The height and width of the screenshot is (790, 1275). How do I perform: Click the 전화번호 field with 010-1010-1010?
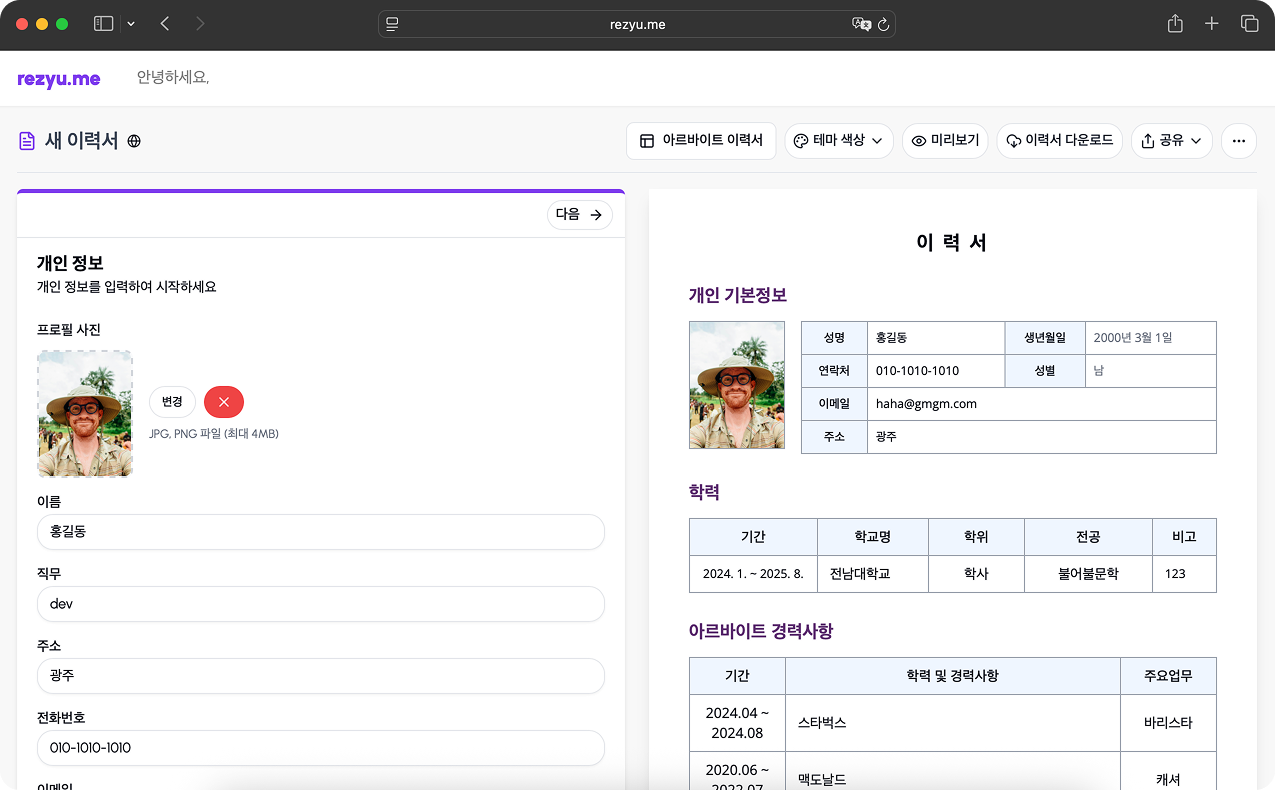pos(321,748)
